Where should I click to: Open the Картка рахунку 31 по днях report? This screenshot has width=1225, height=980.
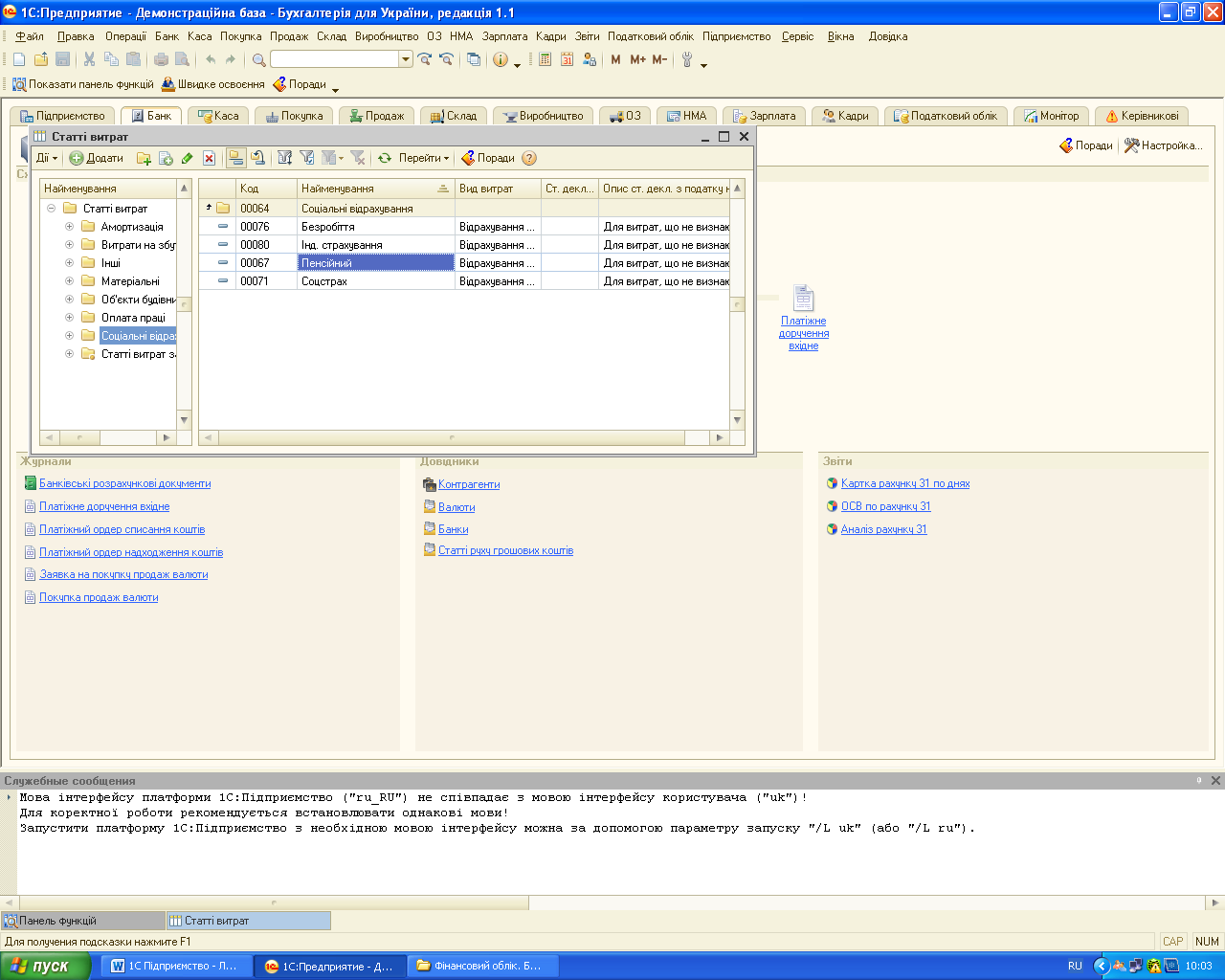905,483
